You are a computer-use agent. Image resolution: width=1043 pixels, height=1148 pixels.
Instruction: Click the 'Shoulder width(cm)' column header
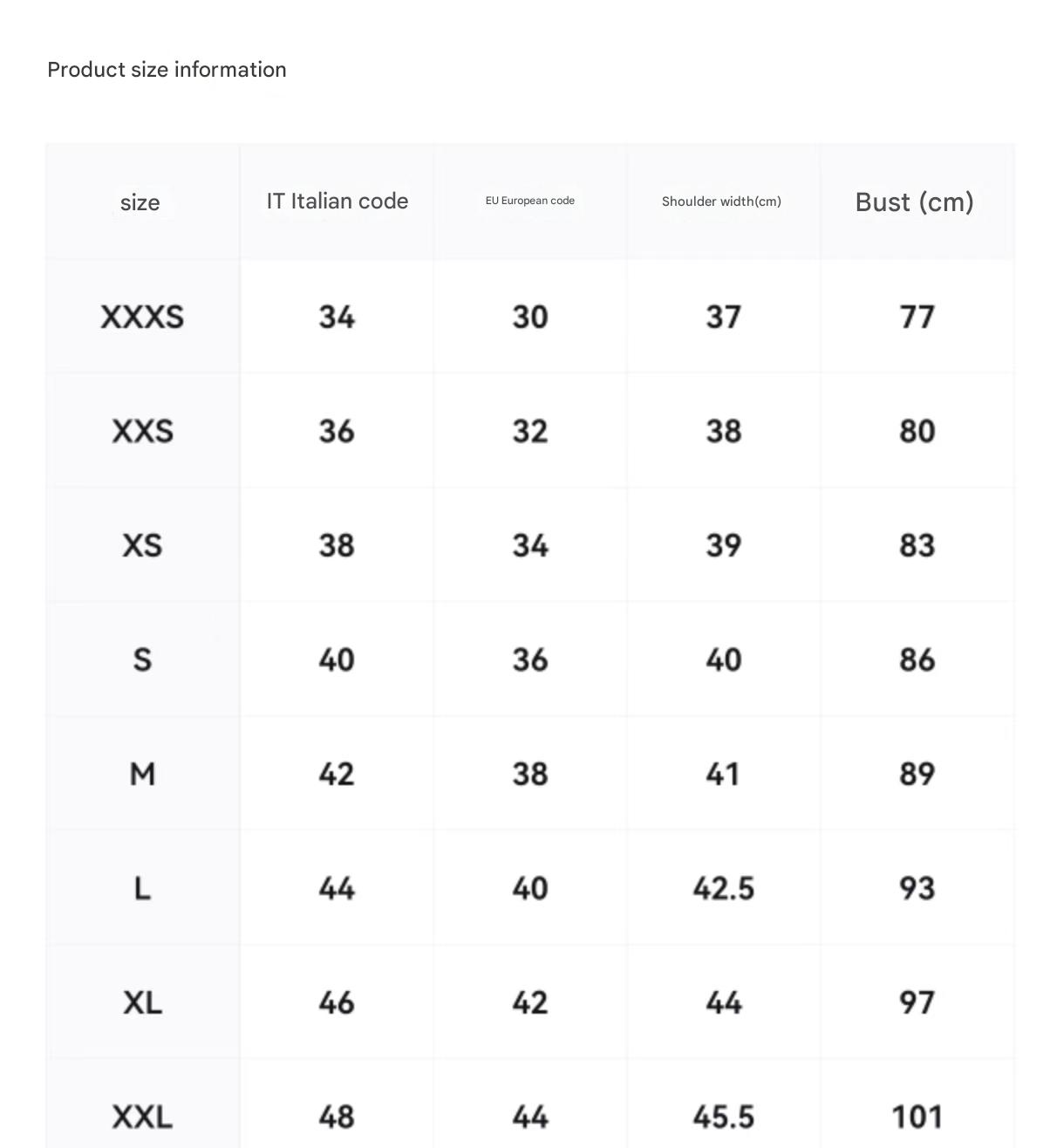[x=721, y=202]
